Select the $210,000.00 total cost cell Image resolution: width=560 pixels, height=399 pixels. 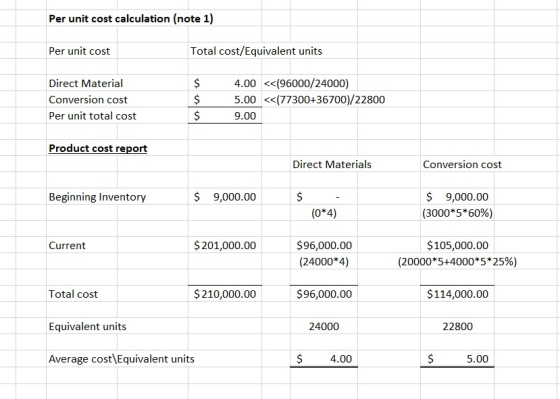tap(225, 294)
